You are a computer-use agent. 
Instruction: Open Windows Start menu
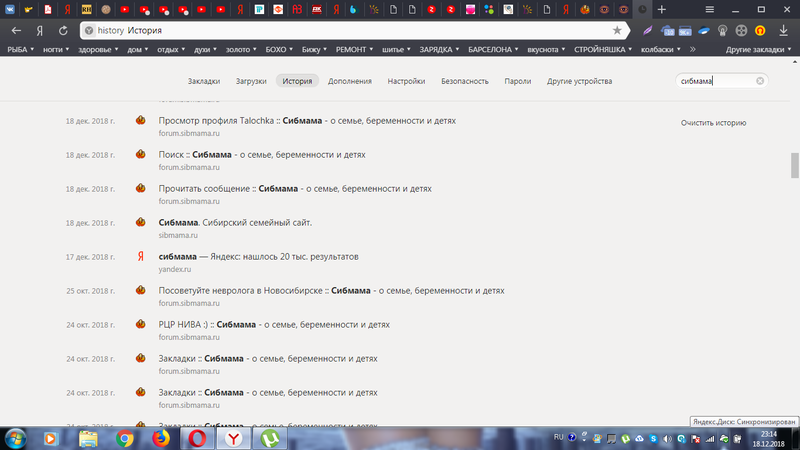point(15,438)
